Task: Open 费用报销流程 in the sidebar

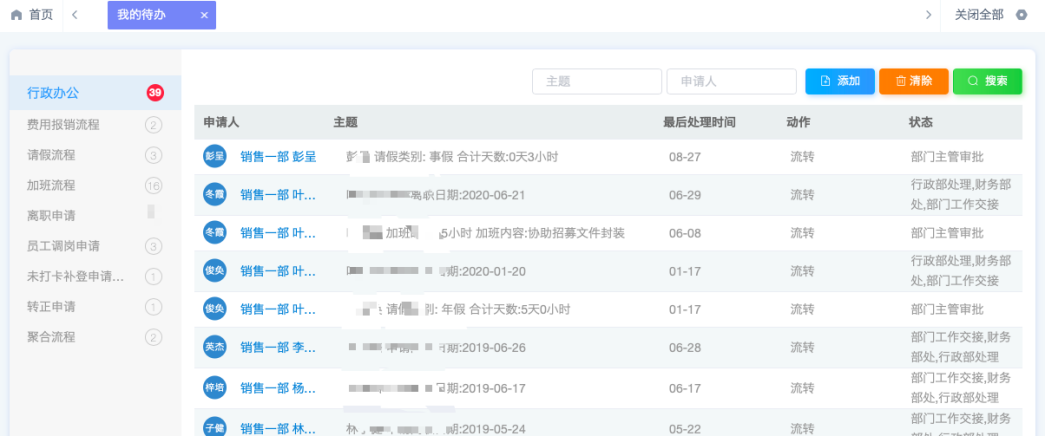Action: pos(63,125)
